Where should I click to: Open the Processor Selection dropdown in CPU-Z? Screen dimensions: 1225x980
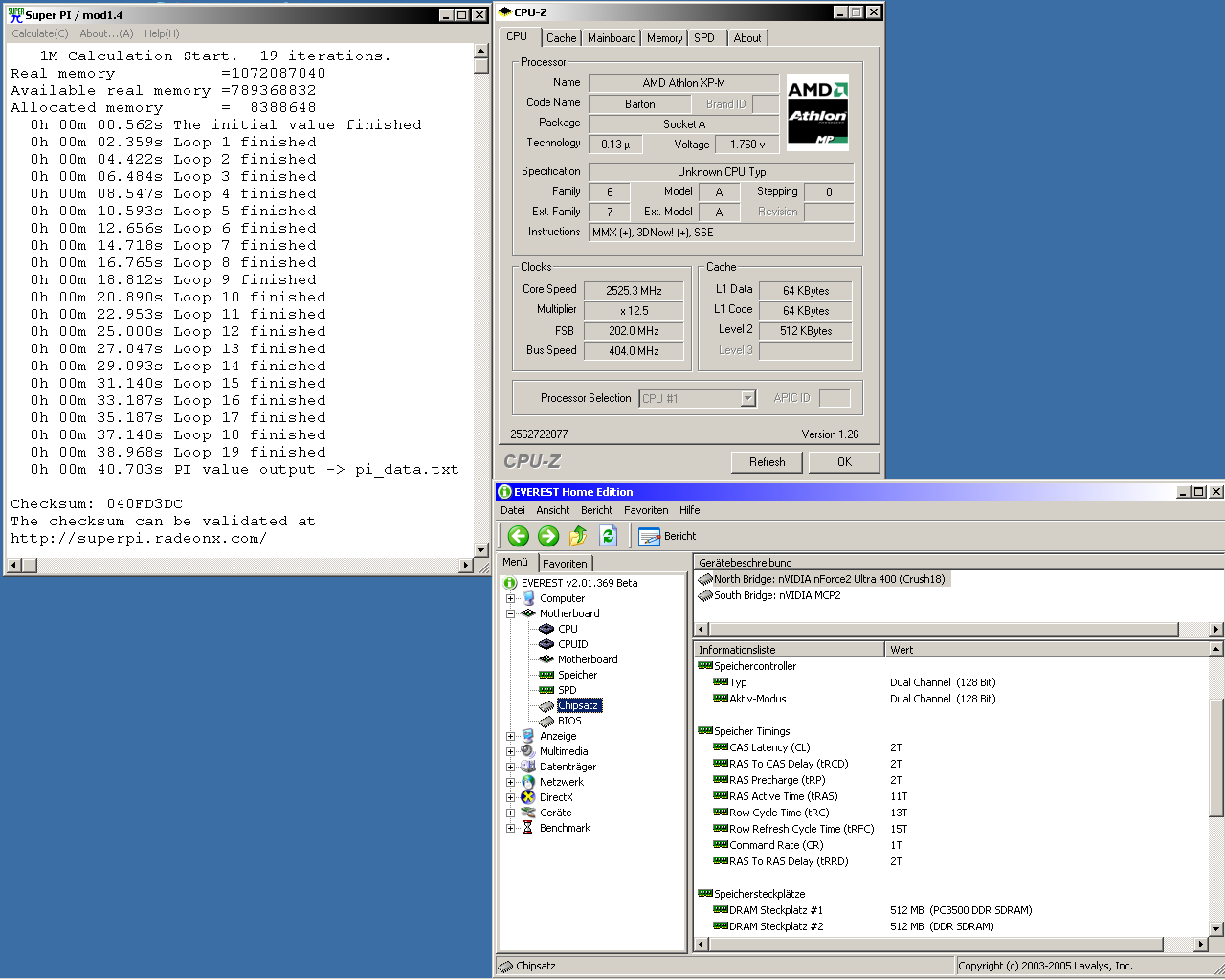(x=748, y=398)
